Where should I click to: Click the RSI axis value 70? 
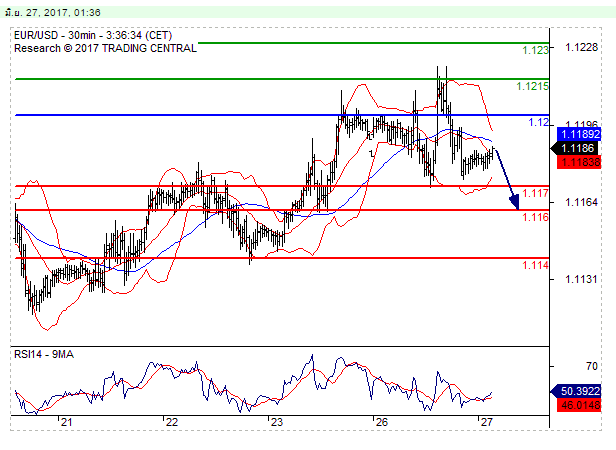click(592, 366)
